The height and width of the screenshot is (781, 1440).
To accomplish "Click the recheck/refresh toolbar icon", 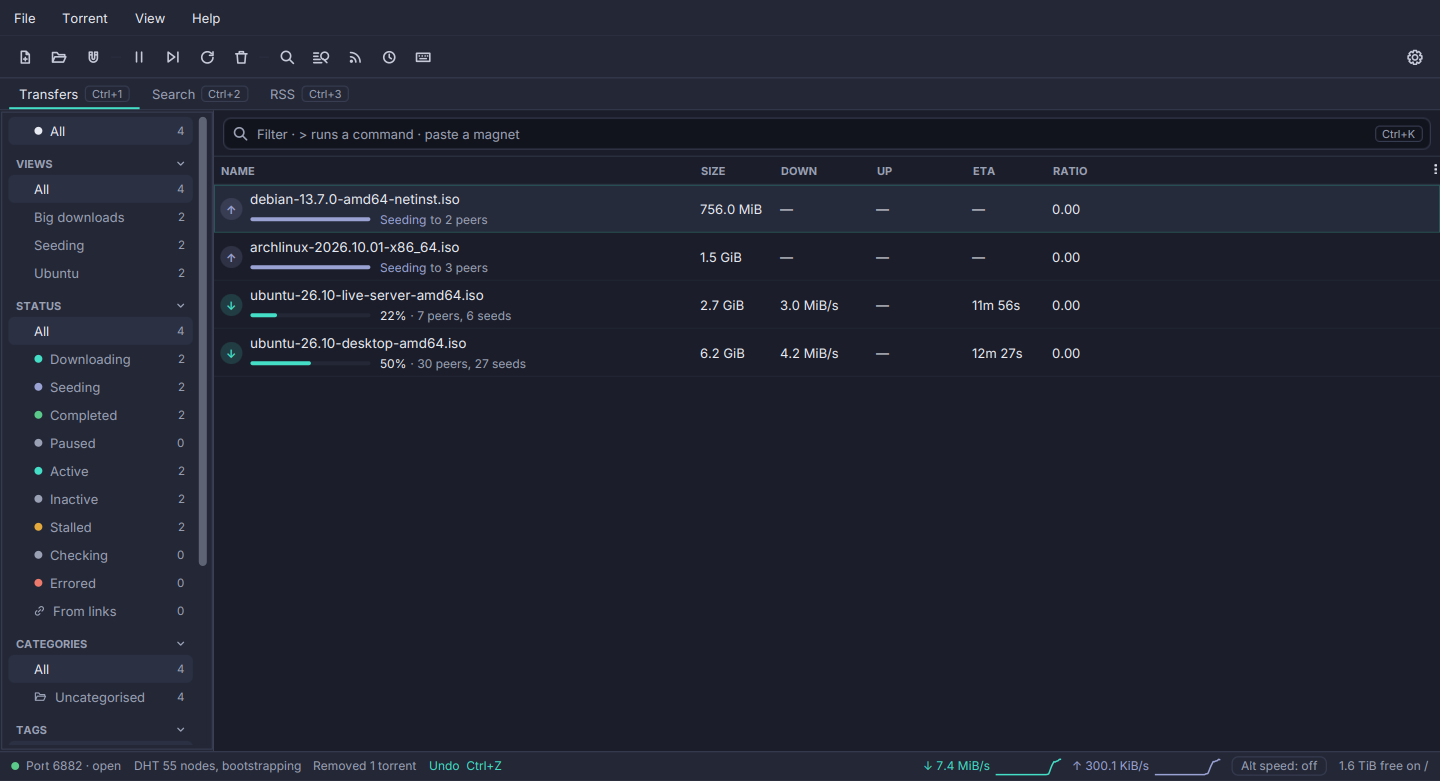I will point(207,57).
